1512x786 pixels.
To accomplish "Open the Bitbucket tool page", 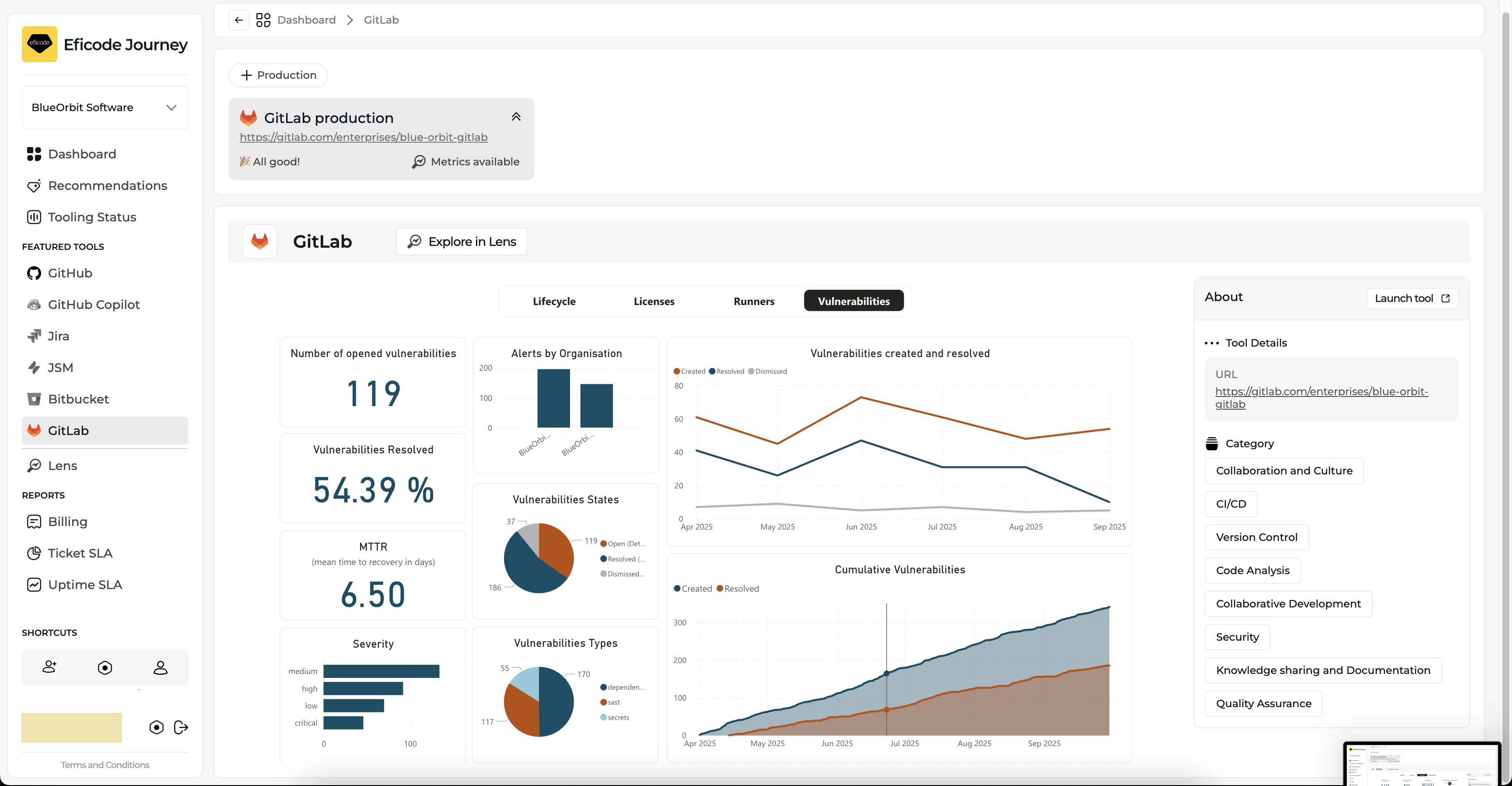I will (x=78, y=399).
